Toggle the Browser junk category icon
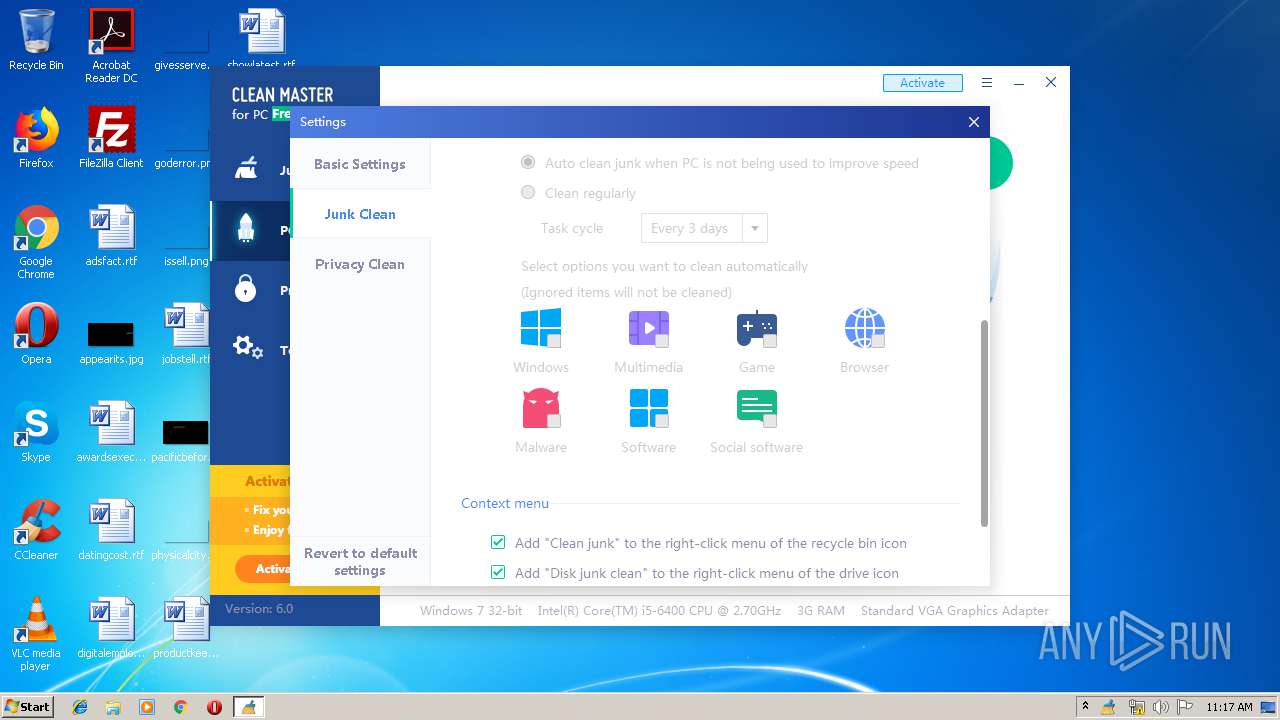The width and height of the screenshot is (1280, 720). click(x=865, y=328)
